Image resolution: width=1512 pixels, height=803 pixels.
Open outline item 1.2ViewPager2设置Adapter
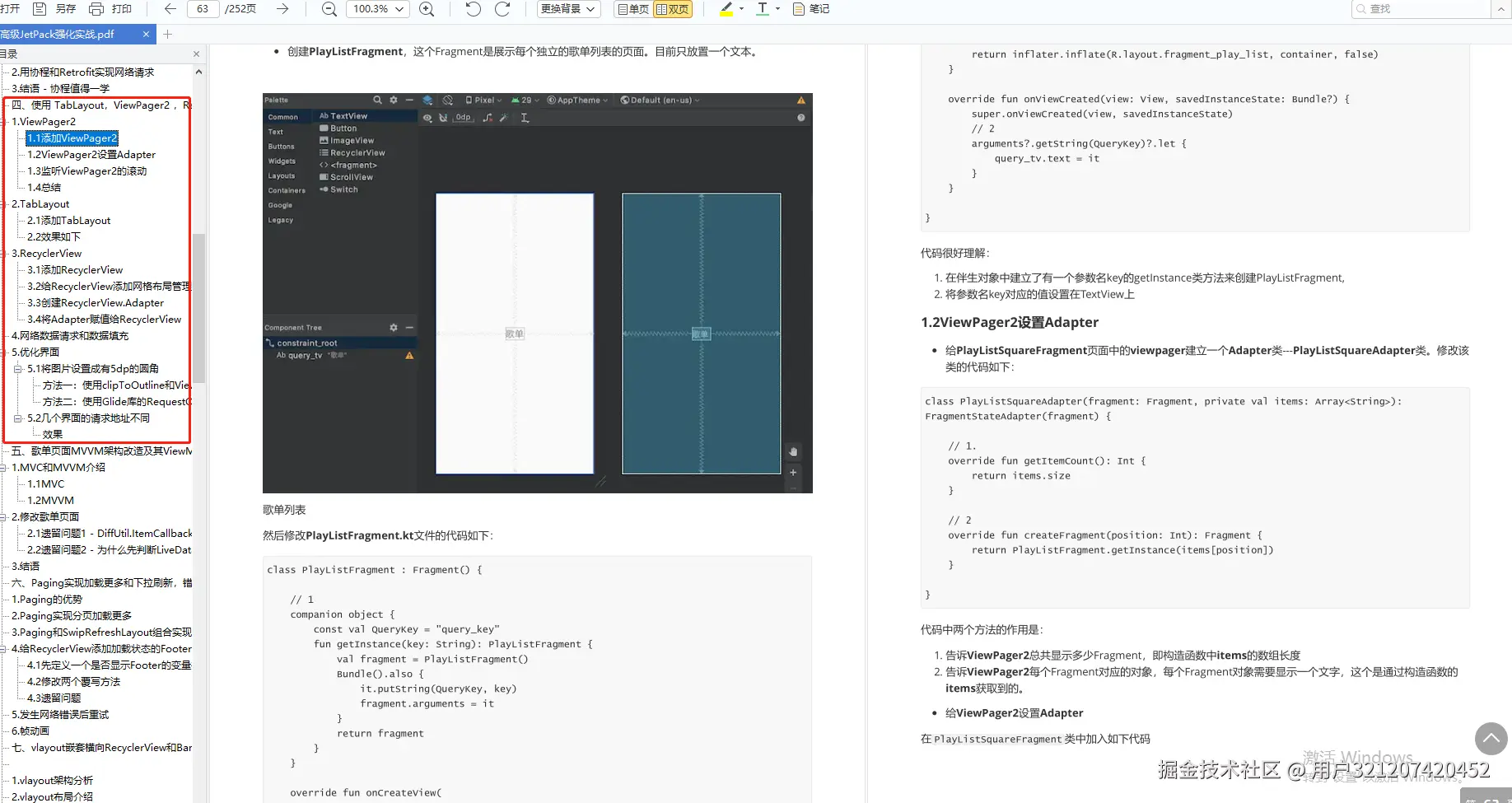click(x=91, y=155)
